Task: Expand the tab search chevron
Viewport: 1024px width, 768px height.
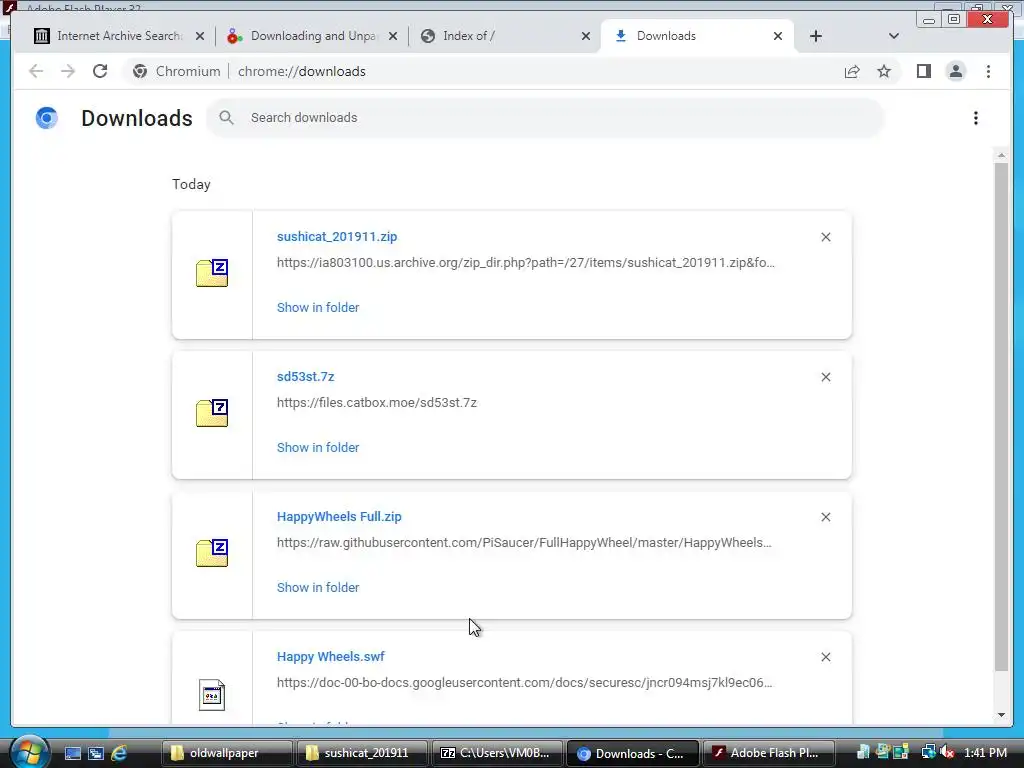Action: coord(894,36)
